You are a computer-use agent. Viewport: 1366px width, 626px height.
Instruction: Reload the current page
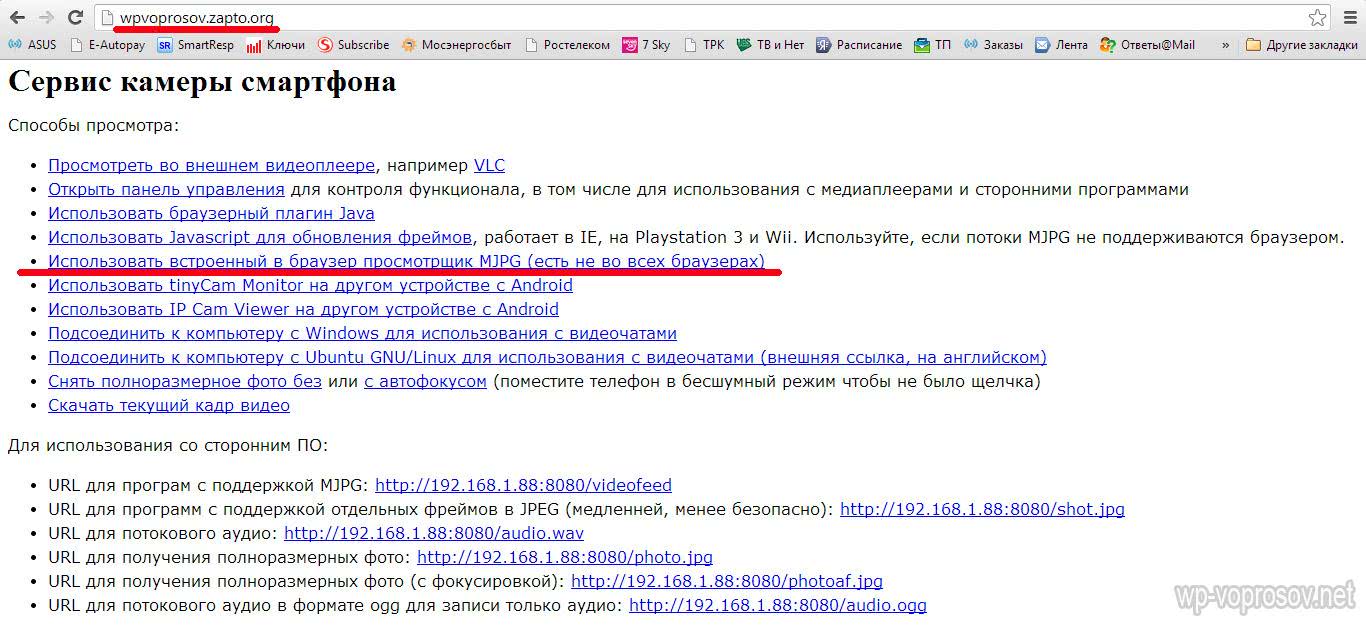pyautogui.click(x=75, y=18)
